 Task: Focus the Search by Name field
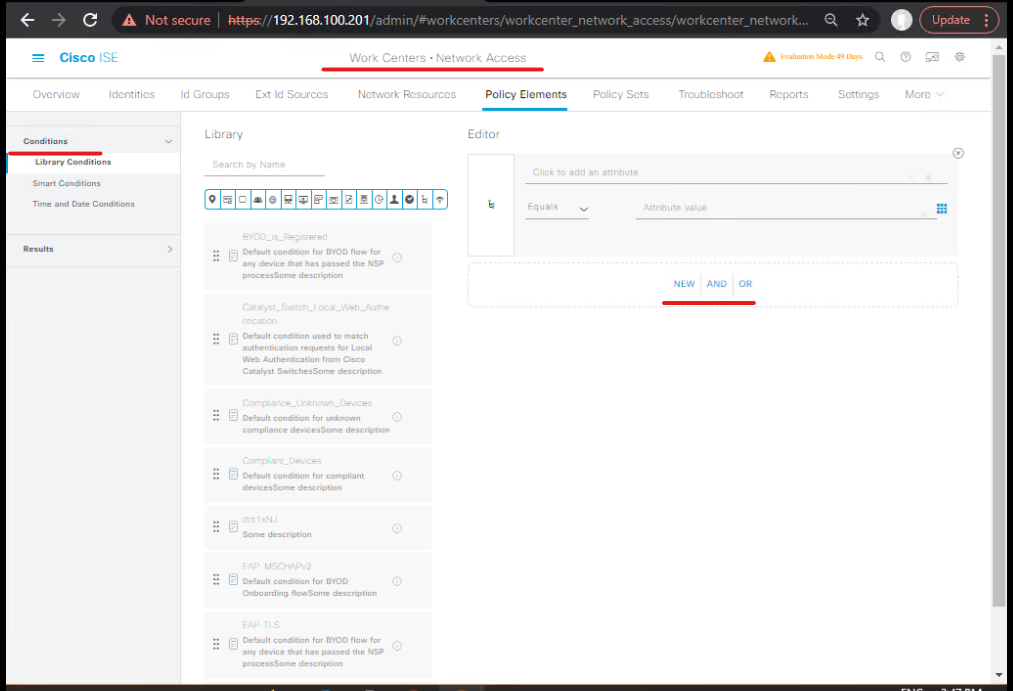264,165
